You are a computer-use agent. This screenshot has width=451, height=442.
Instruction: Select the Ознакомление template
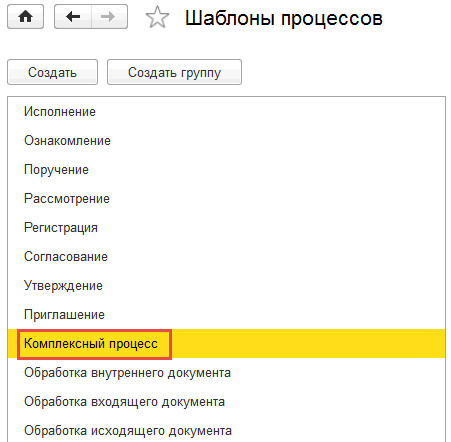click(x=226, y=141)
